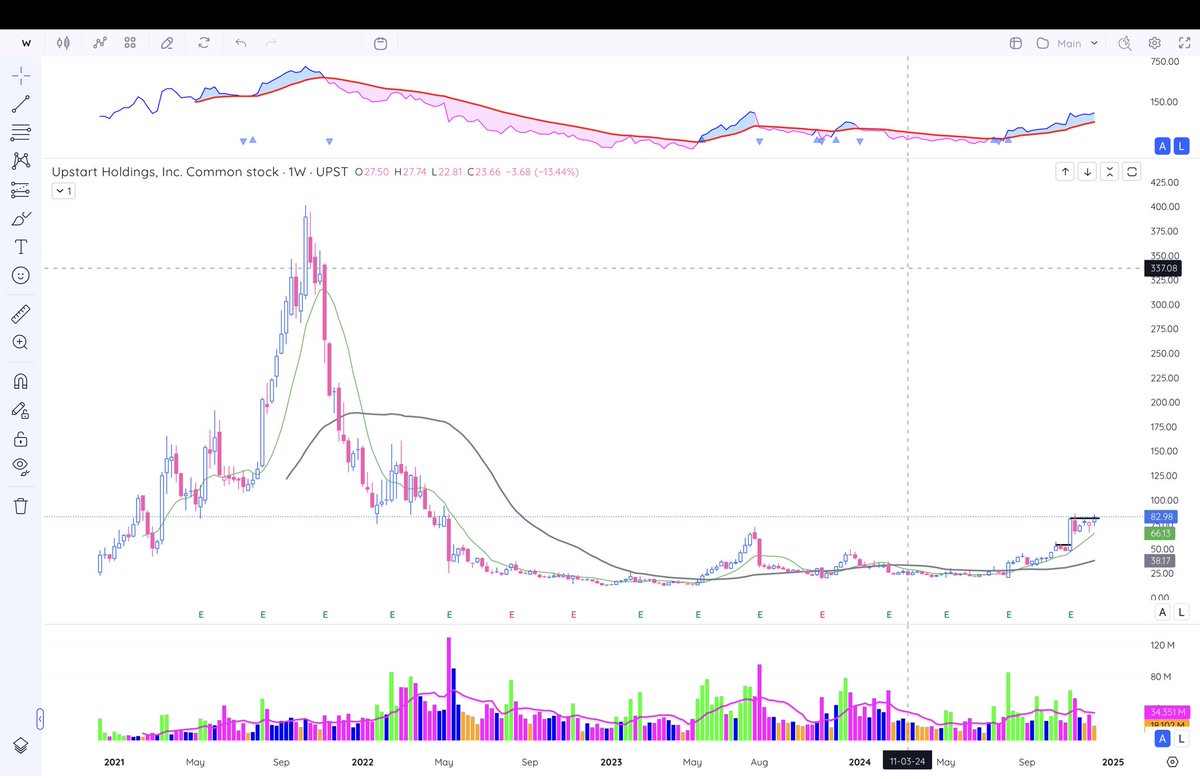Toggle auto scale A in volume pane
Viewport: 1200px width, 779px height.
tap(1162, 739)
